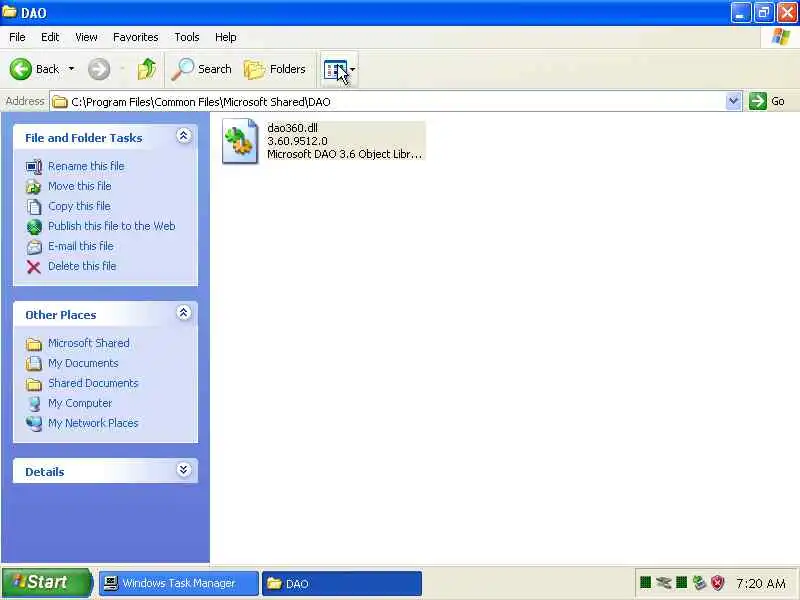
Task: Click the E-mail this file envelope icon
Action: [x=34, y=246]
